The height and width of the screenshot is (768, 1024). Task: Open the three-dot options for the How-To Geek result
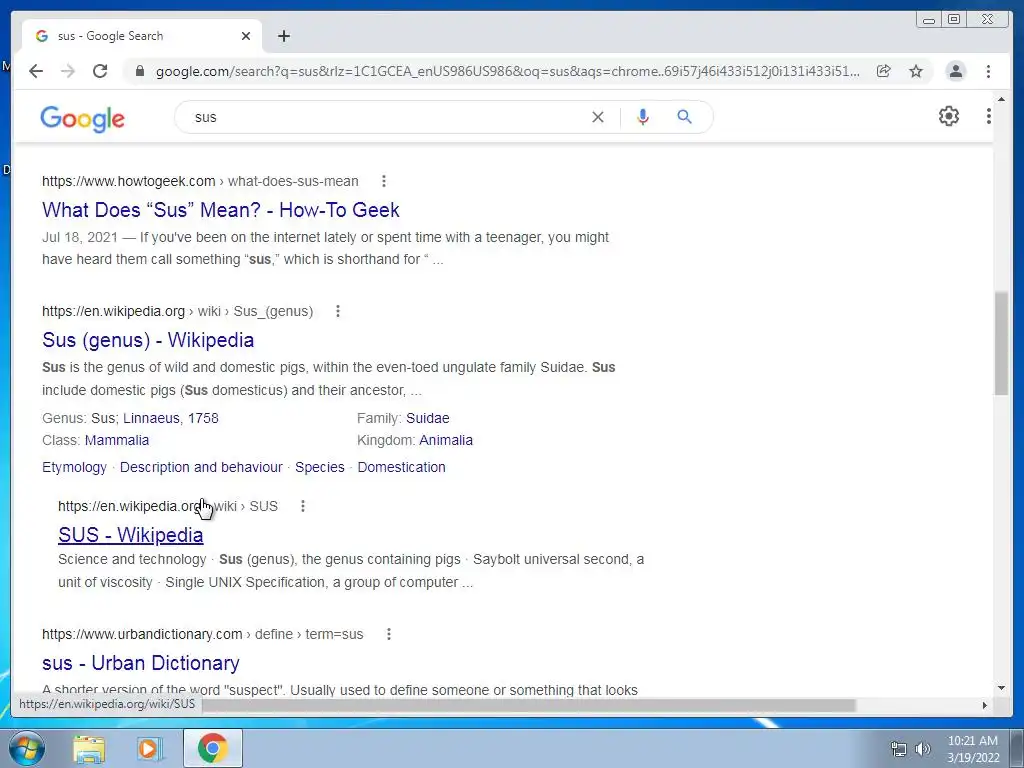pyautogui.click(x=384, y=181)
